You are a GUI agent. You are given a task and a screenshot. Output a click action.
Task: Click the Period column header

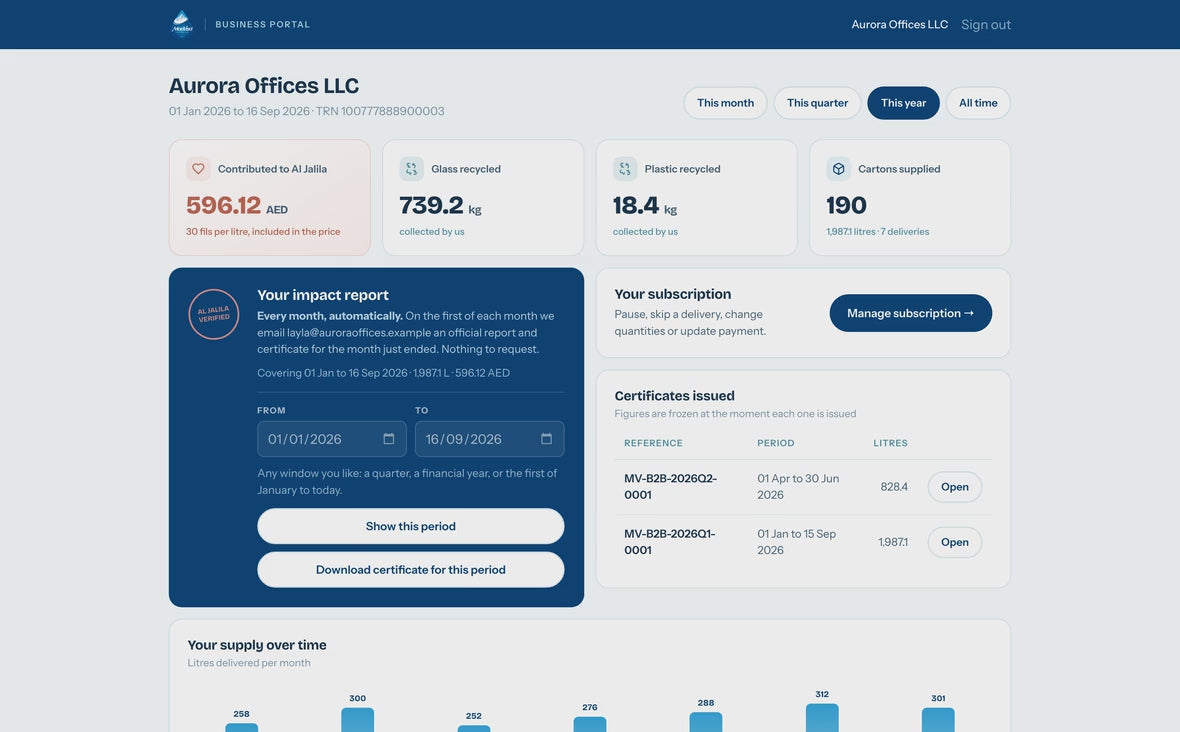pyautogui.click(x=775, y=443)
